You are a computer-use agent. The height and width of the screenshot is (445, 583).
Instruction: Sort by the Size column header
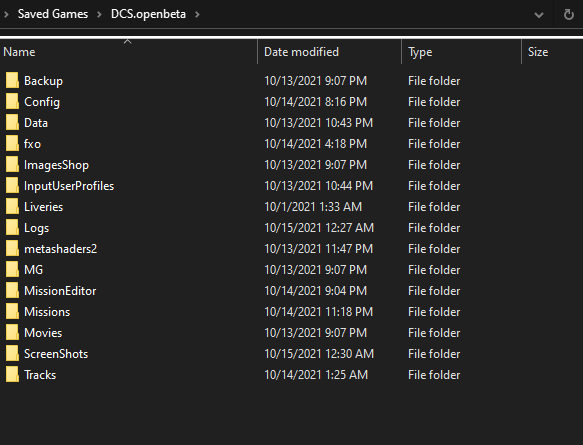553,52
